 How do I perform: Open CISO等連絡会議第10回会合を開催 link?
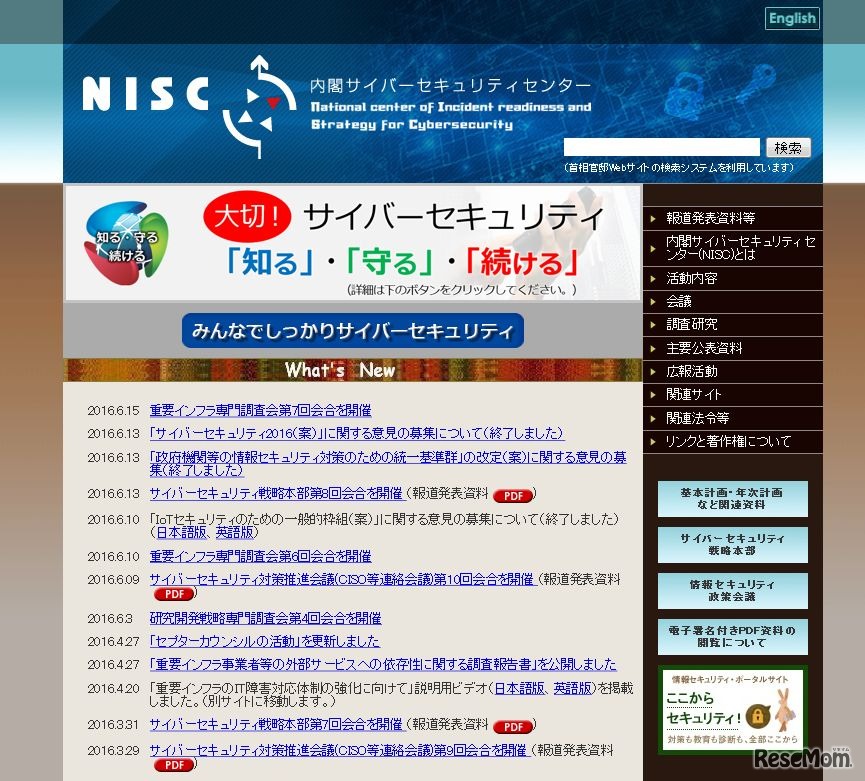pyautogui.click(x=341, y=580)
